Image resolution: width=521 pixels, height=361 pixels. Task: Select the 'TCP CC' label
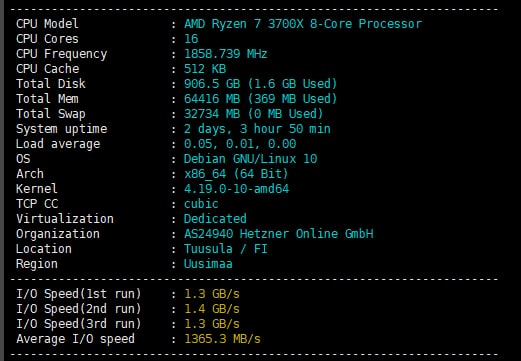[x=37, y=204]
